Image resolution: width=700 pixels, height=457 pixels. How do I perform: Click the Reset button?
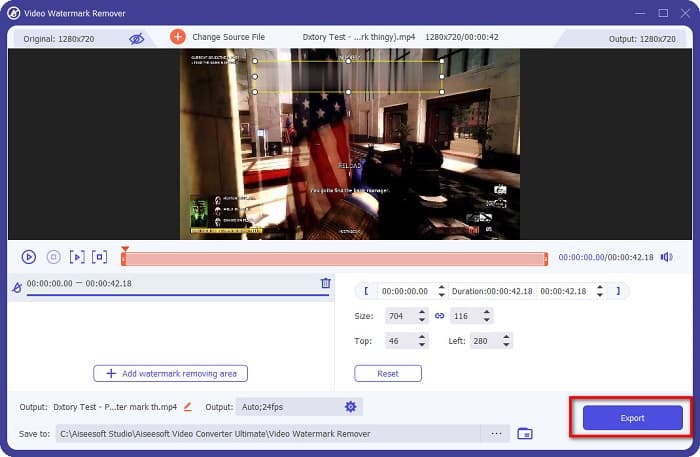[388, 374]
